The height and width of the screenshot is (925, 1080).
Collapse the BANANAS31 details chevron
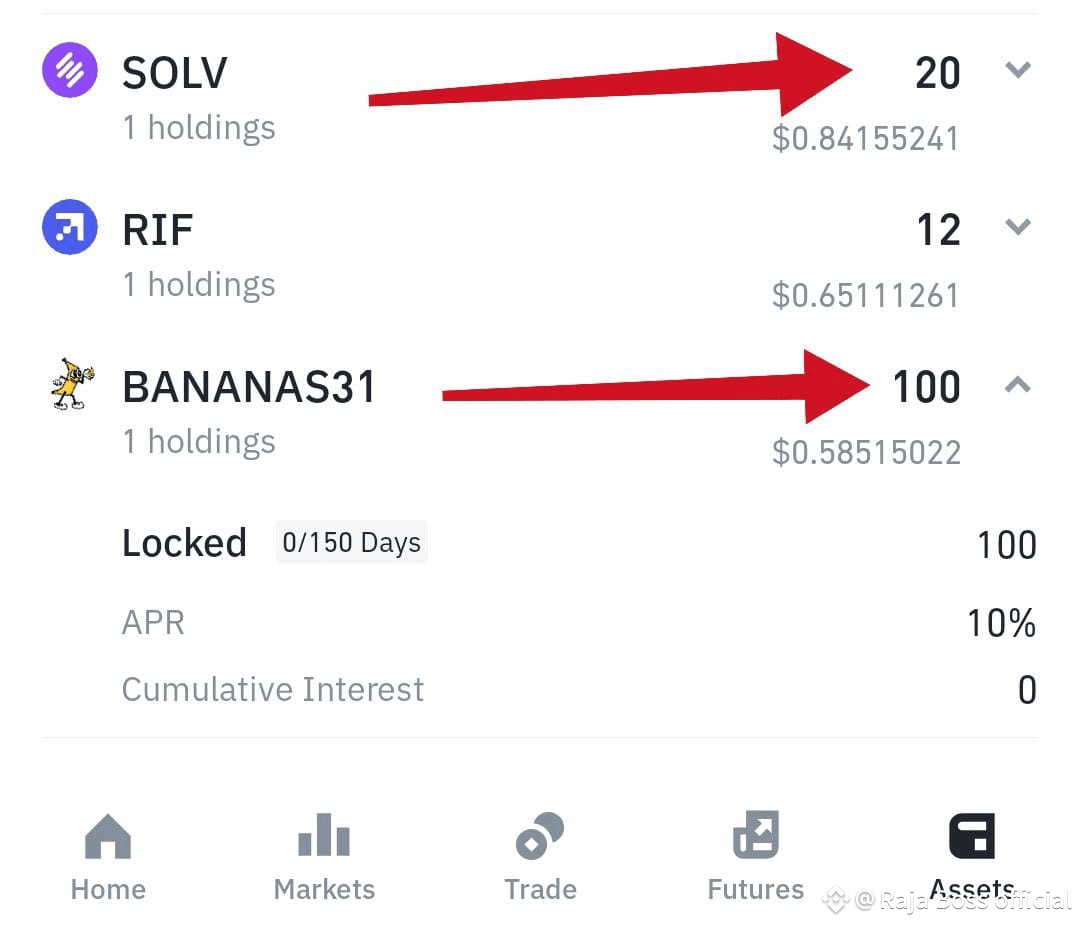point(1018,384)
